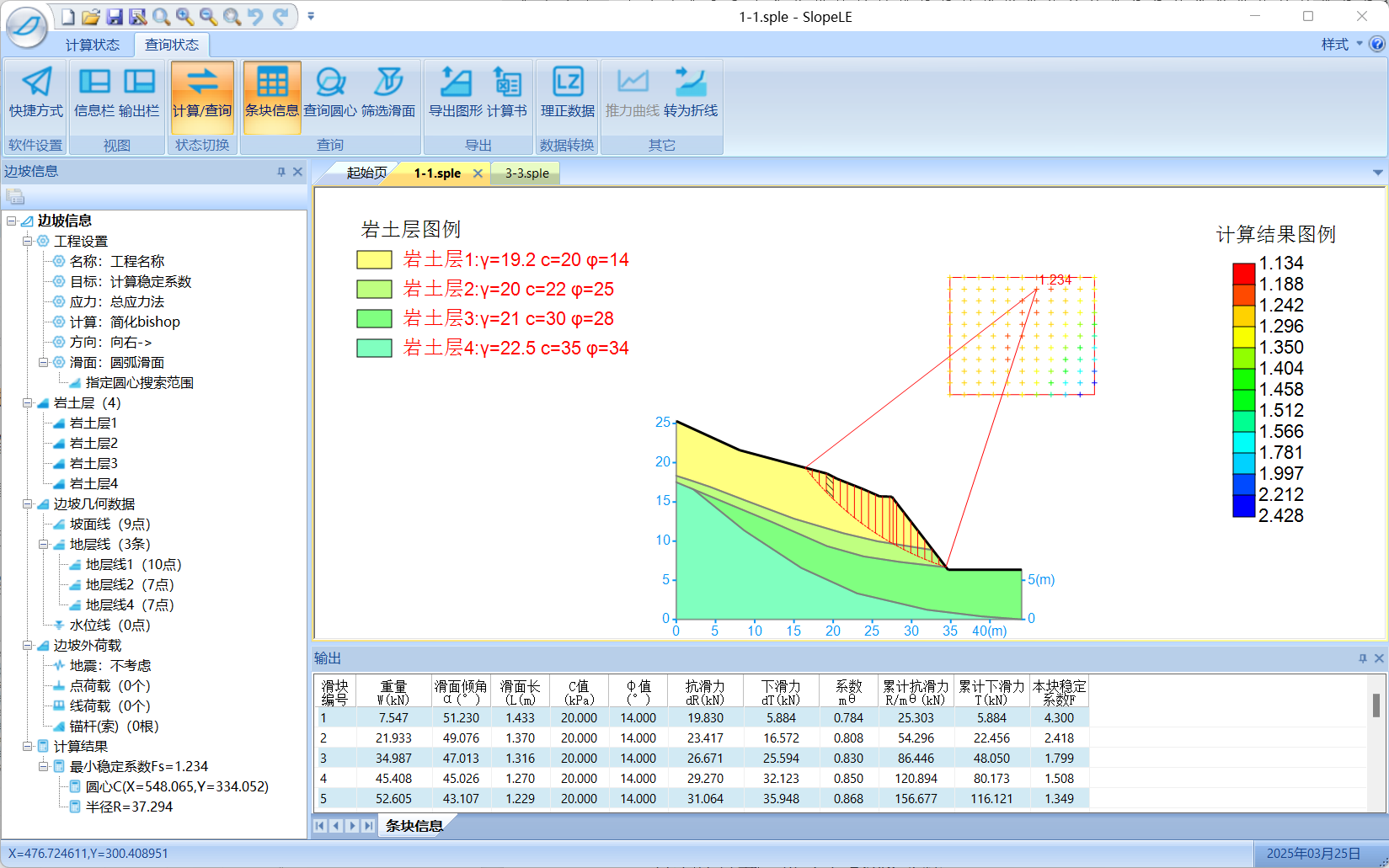This screenshot has width=1389, height=868.
Task: Click the cyan-green 岩土层4 legend swatch
Action: (x=374, y=348)
